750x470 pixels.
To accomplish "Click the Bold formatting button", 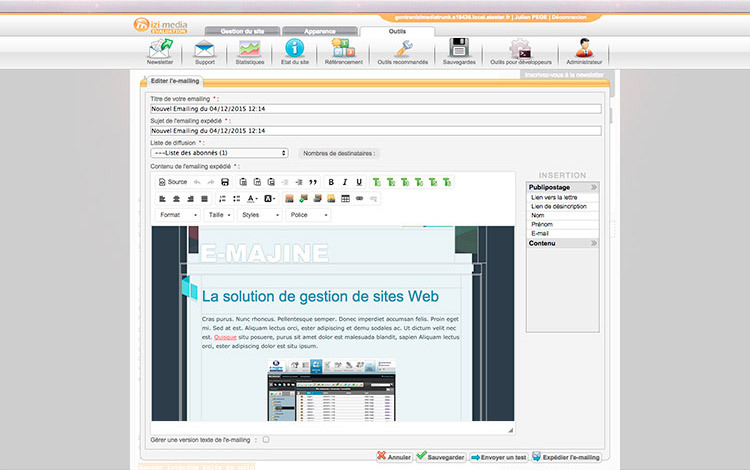I will (x=330, y=182).
